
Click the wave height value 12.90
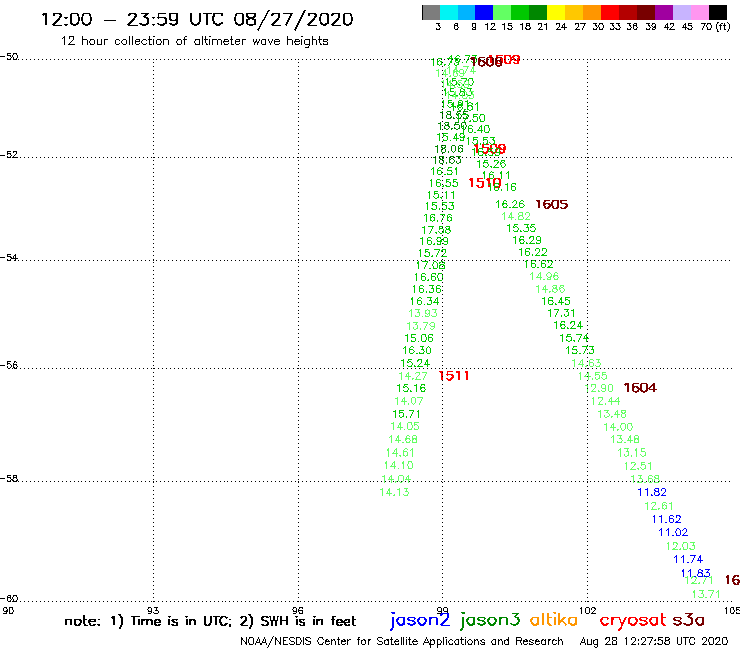point(599,388)
